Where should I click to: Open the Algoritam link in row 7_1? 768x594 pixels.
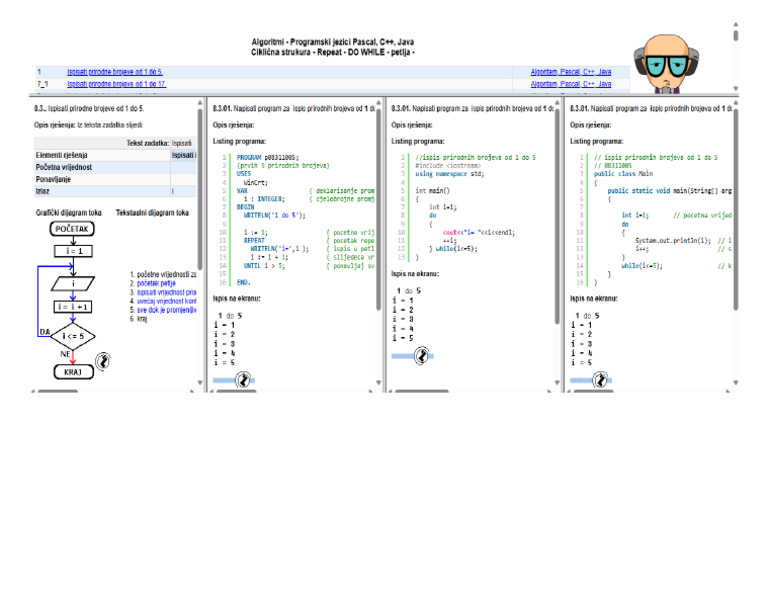pos(544,84)
